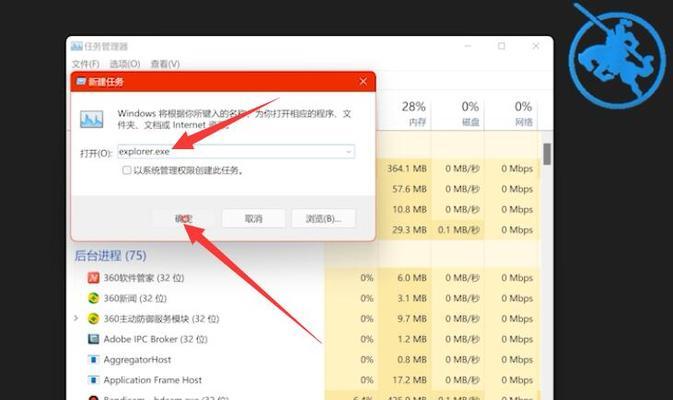Confirm with the 确定 button
The image size is (673, 400).
pyautogui.click(x=183, y=218)
